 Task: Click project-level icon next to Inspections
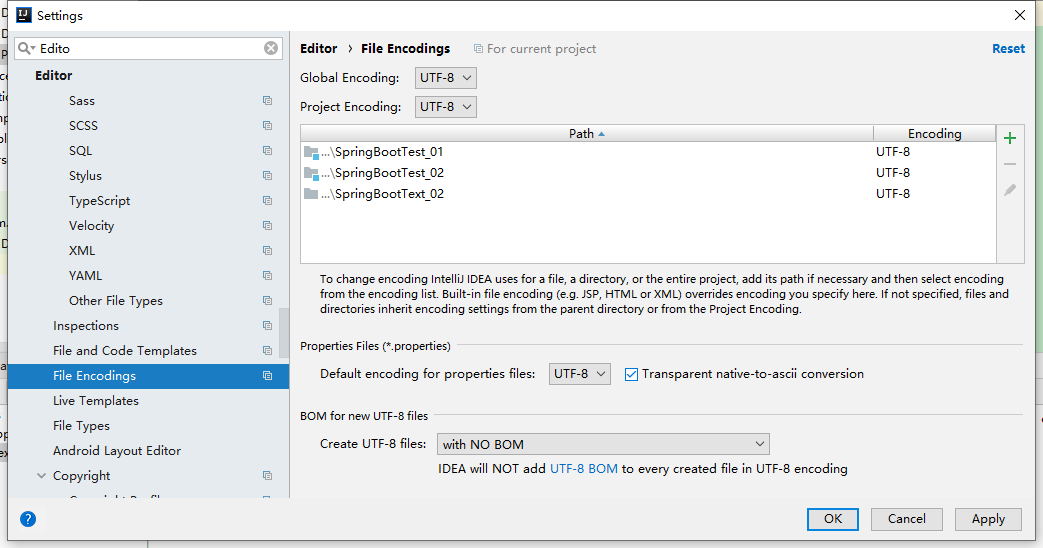click(267, 325)
